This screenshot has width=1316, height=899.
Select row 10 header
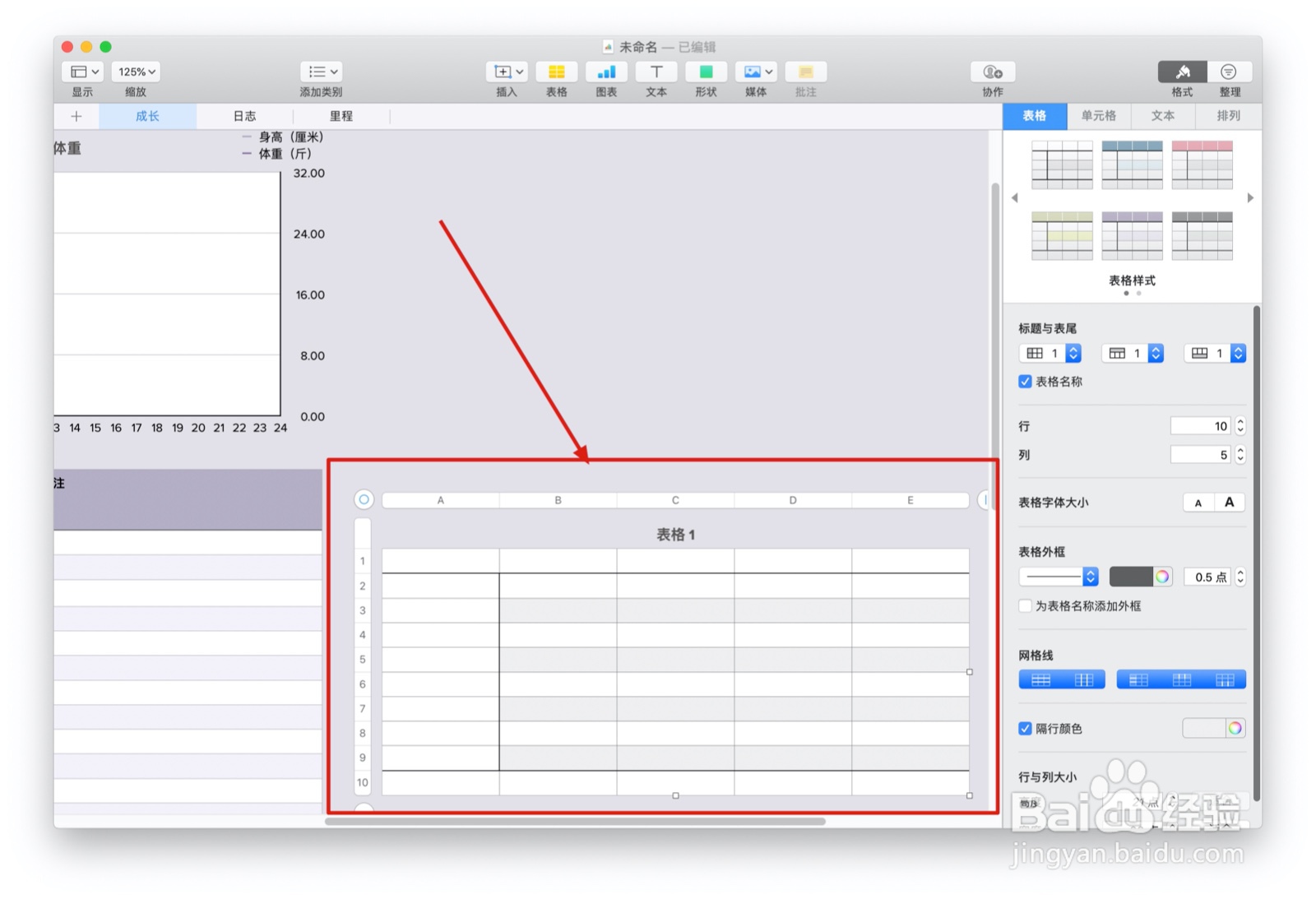(363, 782)
